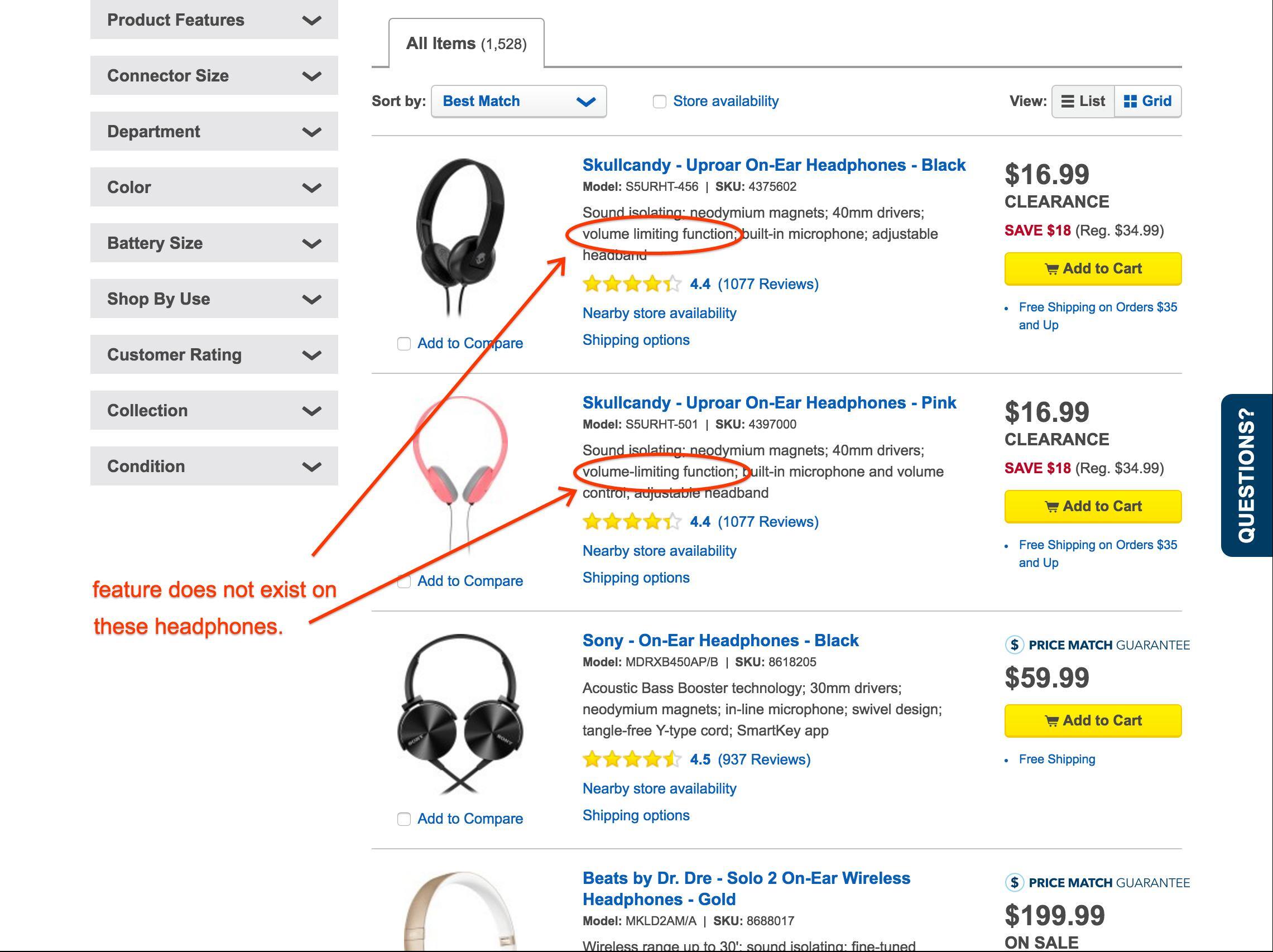Open Skullcandy Uproar Pink headphones title link
This screenshot has width=1273, height=952.
pyautogui.click(x=769, y=402)
